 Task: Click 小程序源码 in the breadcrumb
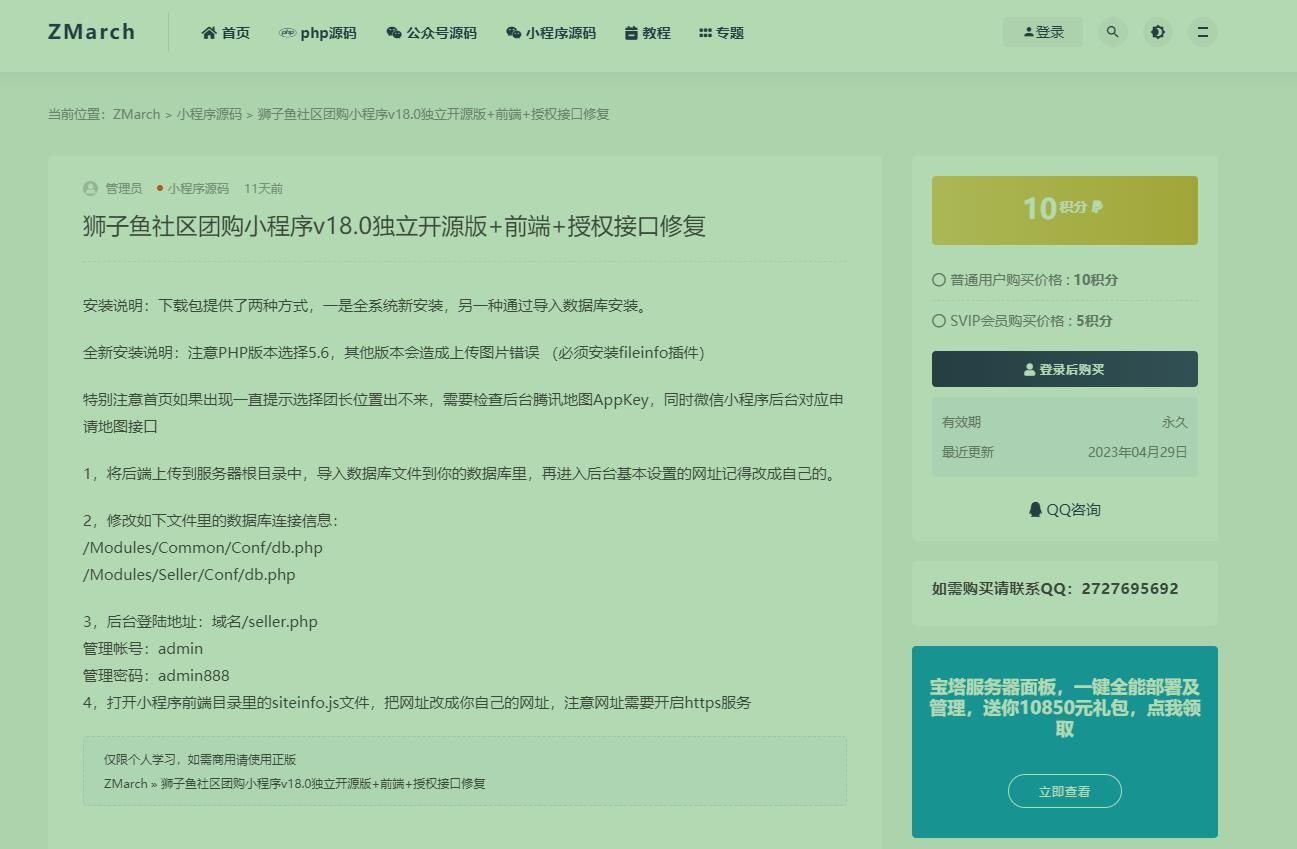pyautogui.click(x=209, y=114)
